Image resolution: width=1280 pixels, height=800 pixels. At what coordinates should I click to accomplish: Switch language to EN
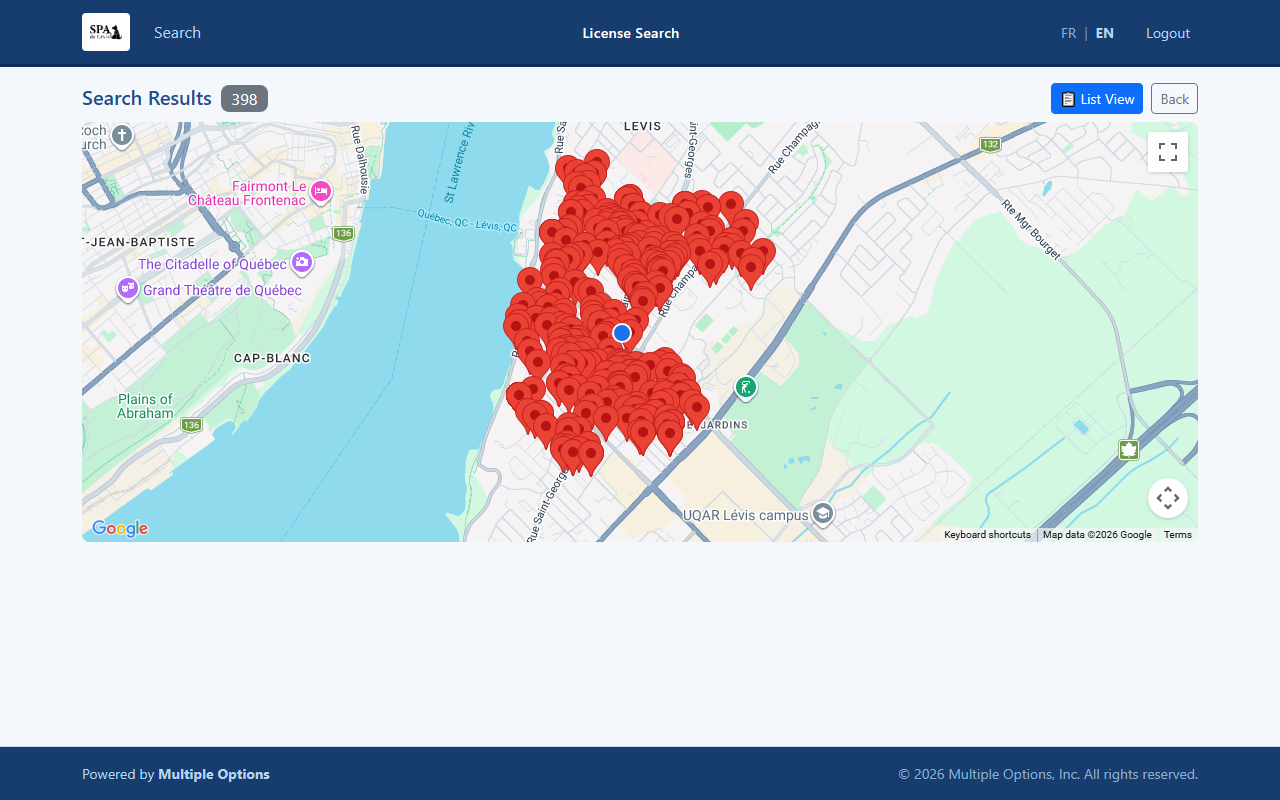coord(1105,33)
